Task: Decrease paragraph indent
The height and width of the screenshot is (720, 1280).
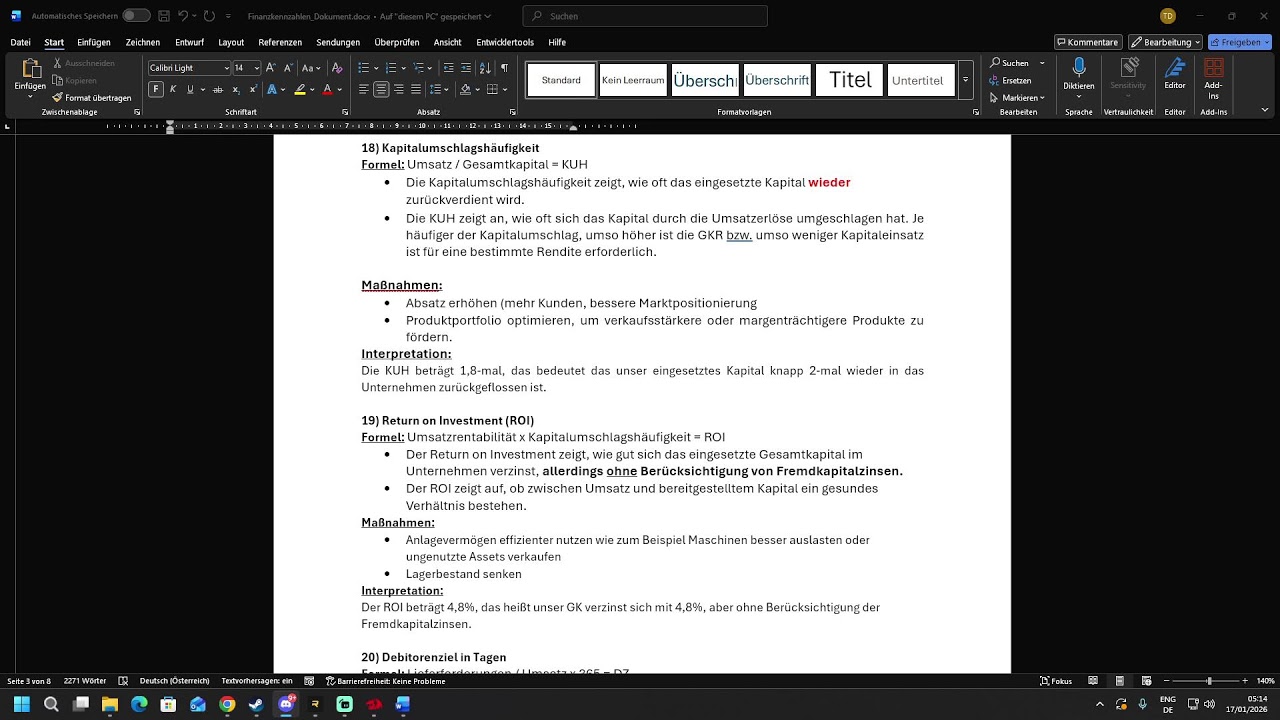Action: 449,68
